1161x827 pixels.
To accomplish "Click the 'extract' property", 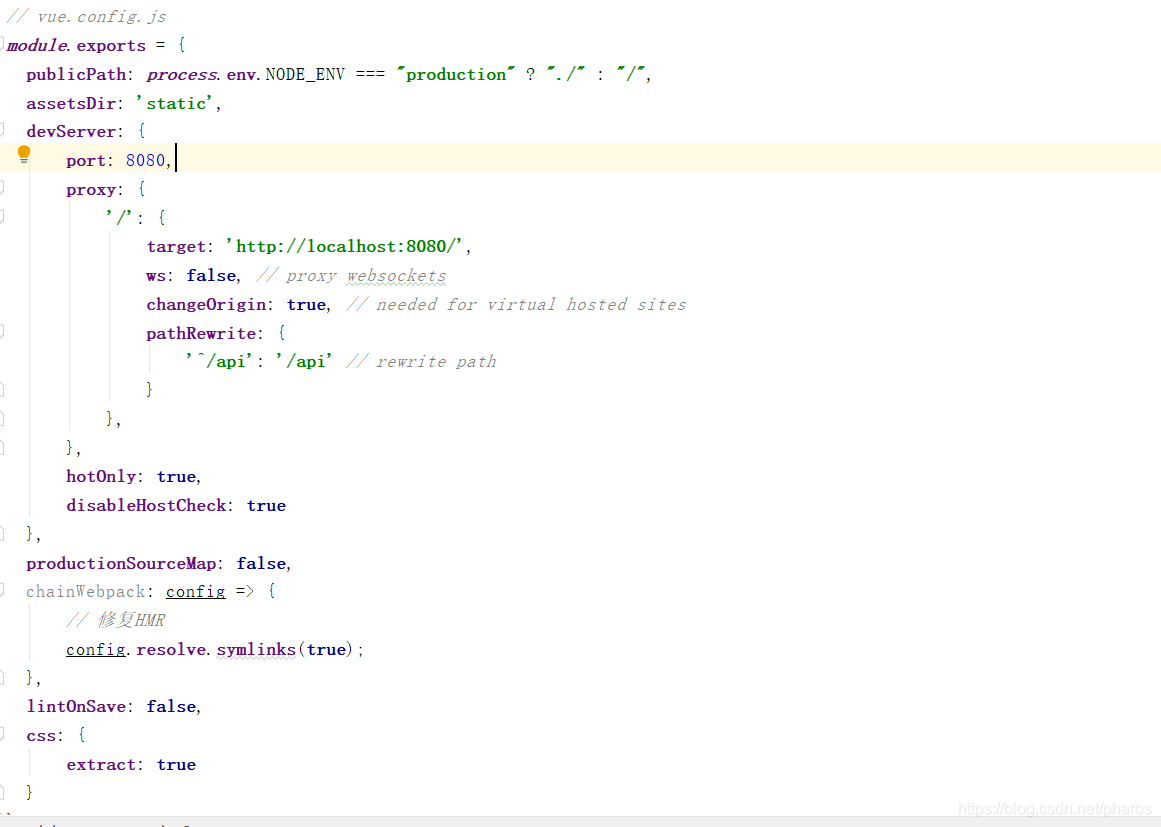I will [x=101, y=765].
